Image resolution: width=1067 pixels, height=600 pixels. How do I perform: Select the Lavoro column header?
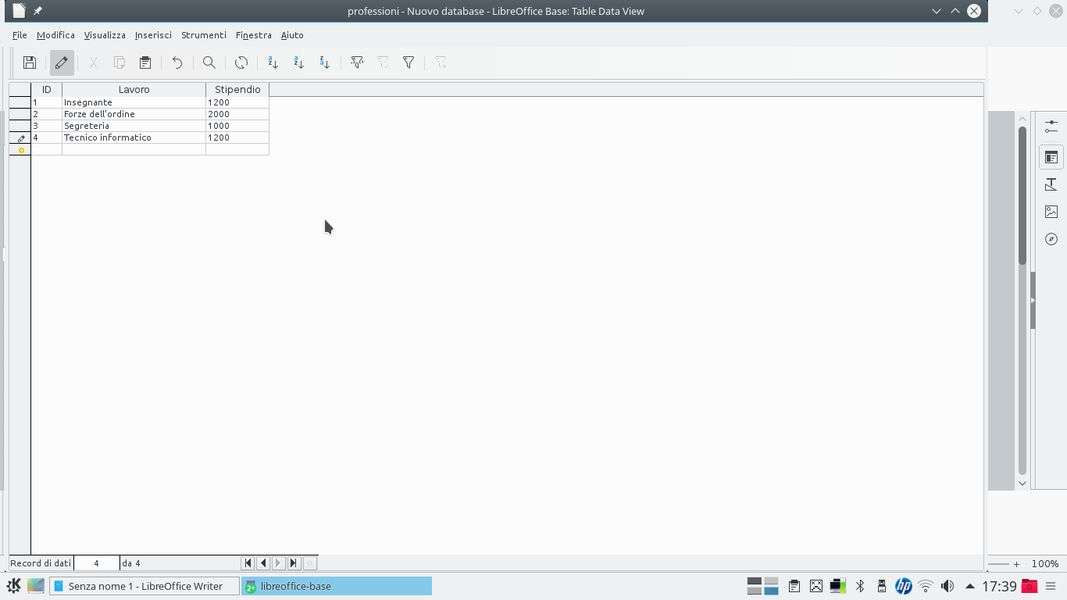pyautogui.click(x=133, y=89)
